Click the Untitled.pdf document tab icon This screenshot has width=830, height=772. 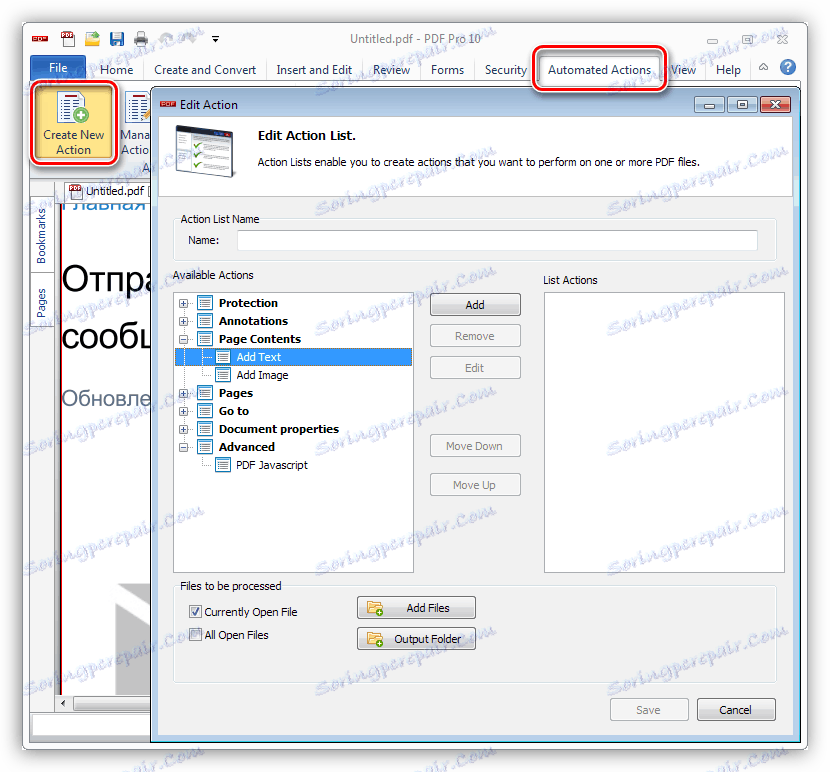coord(76,191)
